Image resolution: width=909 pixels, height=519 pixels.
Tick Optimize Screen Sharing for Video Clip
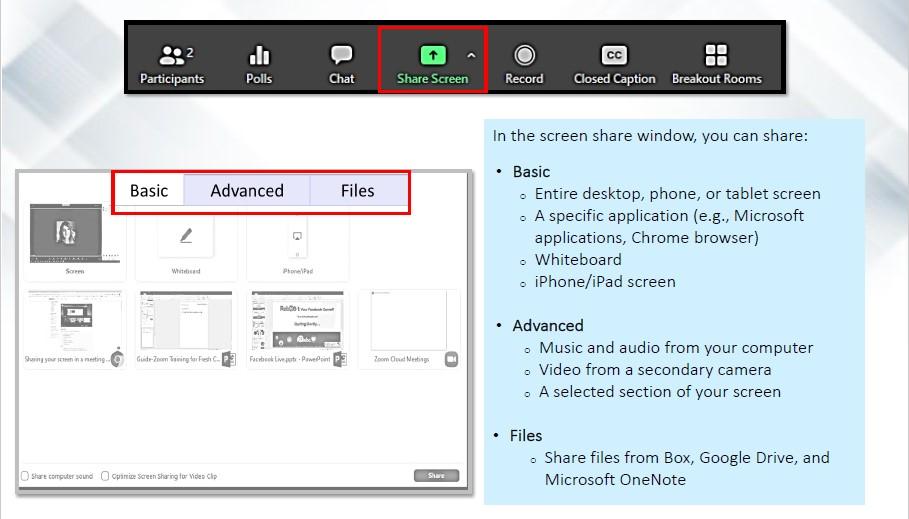105,476
